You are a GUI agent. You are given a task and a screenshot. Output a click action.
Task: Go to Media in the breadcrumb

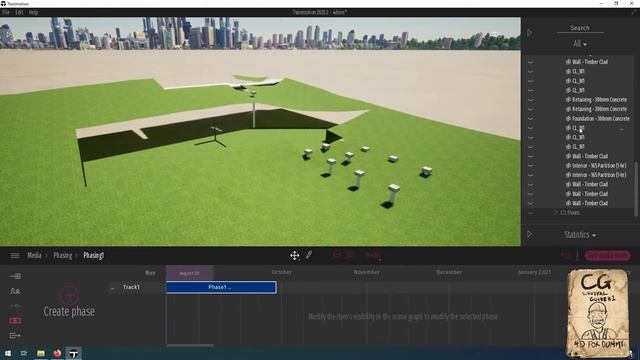[34, 256]
